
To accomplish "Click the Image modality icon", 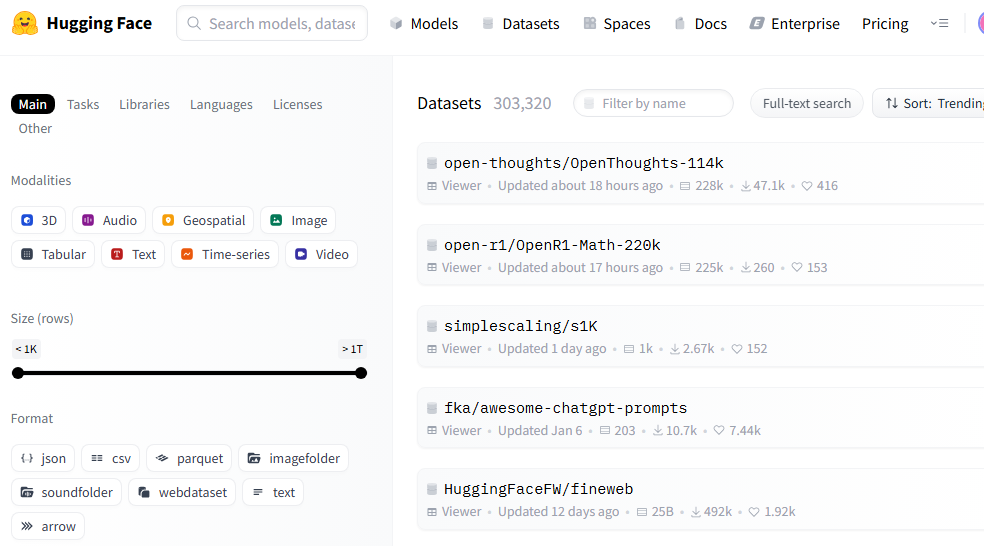I will coord(276,220).
